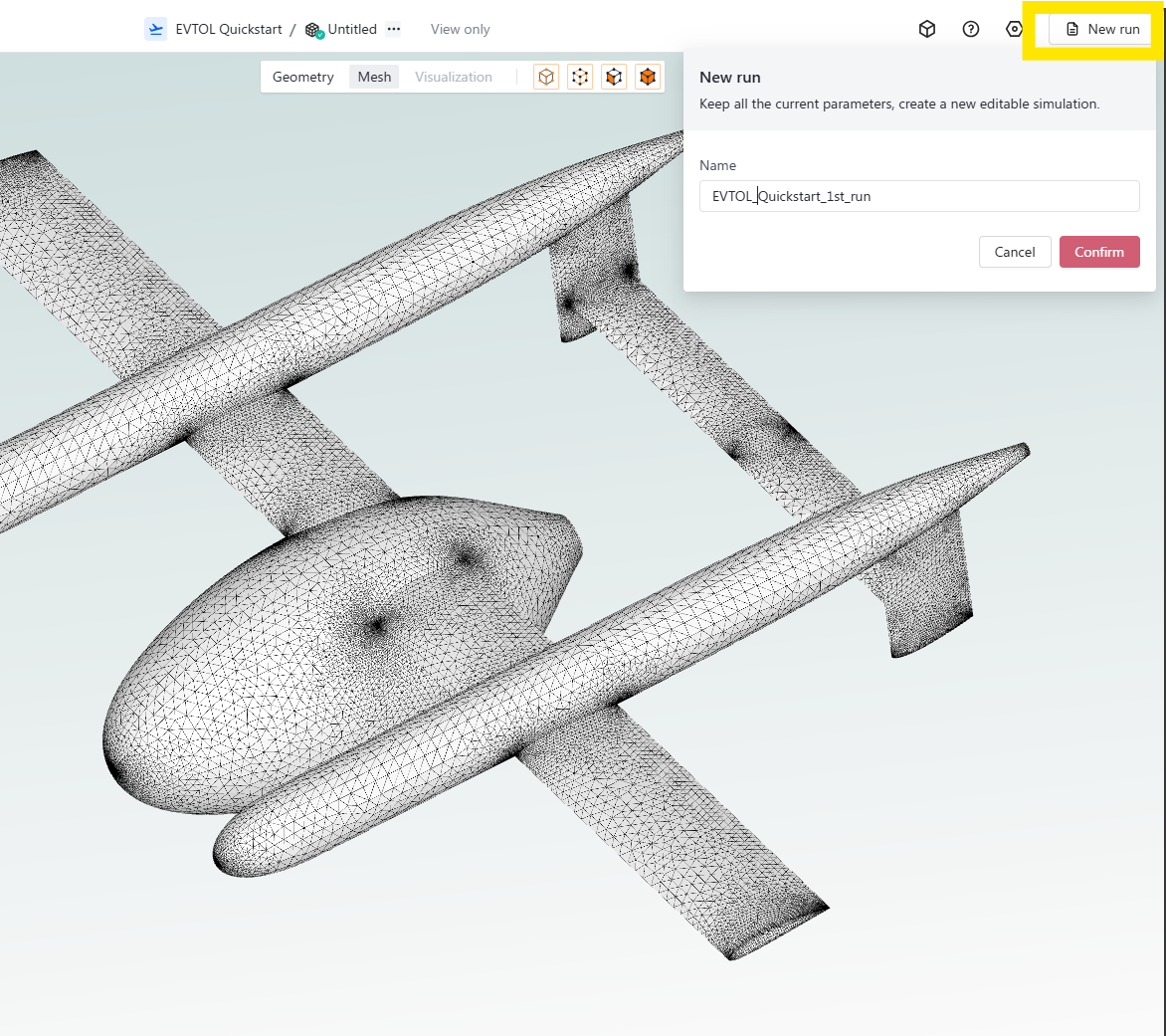The height and width of the screenshot is (1036, 1166).
Task: Enable the wireframe outline cube view
Action: (546, 77)
